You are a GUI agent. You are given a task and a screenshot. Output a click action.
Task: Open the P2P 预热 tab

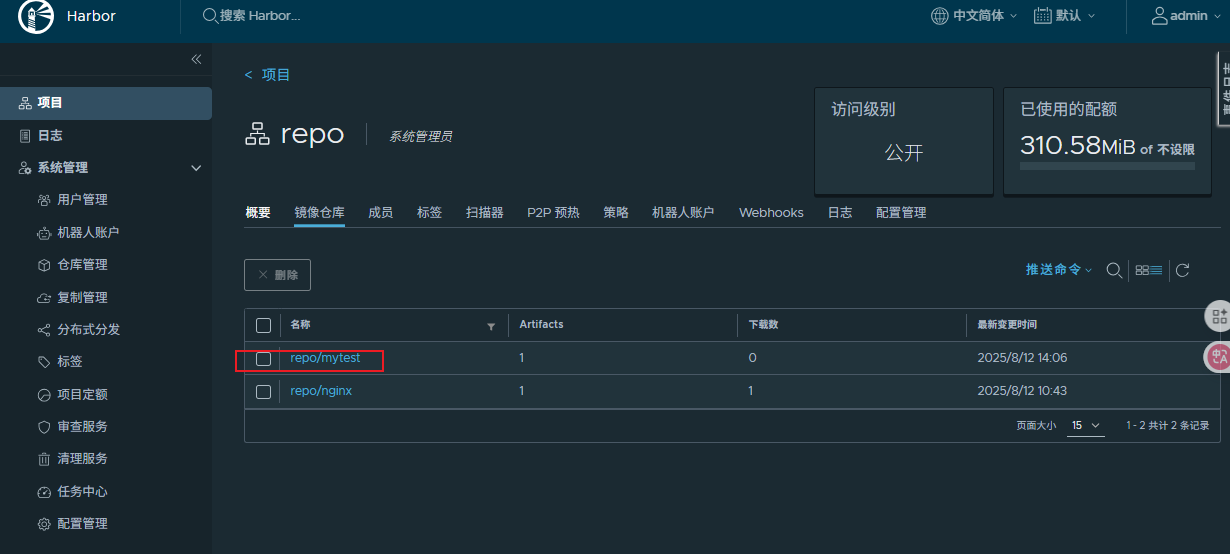(553, 213)
